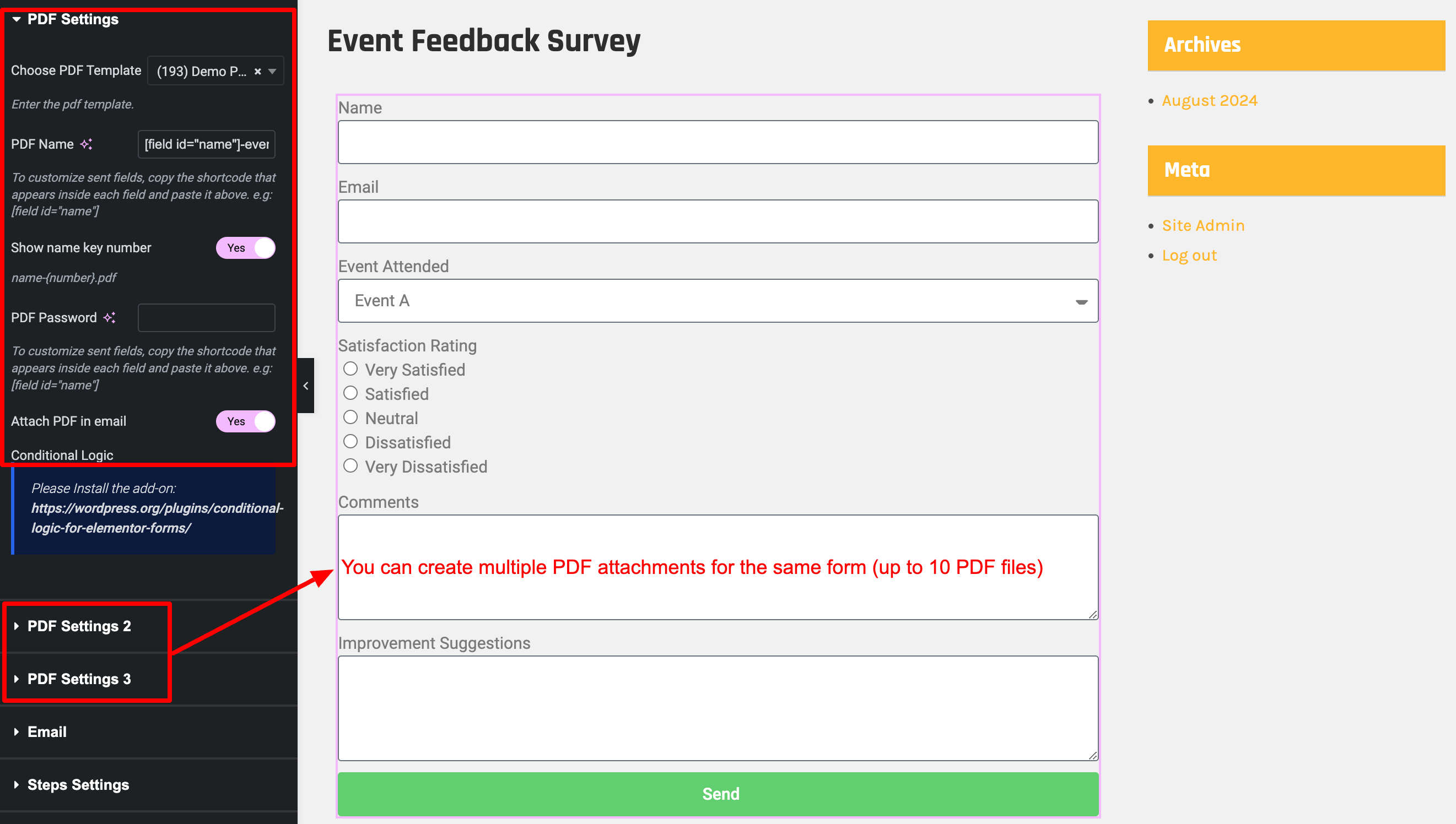Open the August 2024 archive link

coord(1209,100)
